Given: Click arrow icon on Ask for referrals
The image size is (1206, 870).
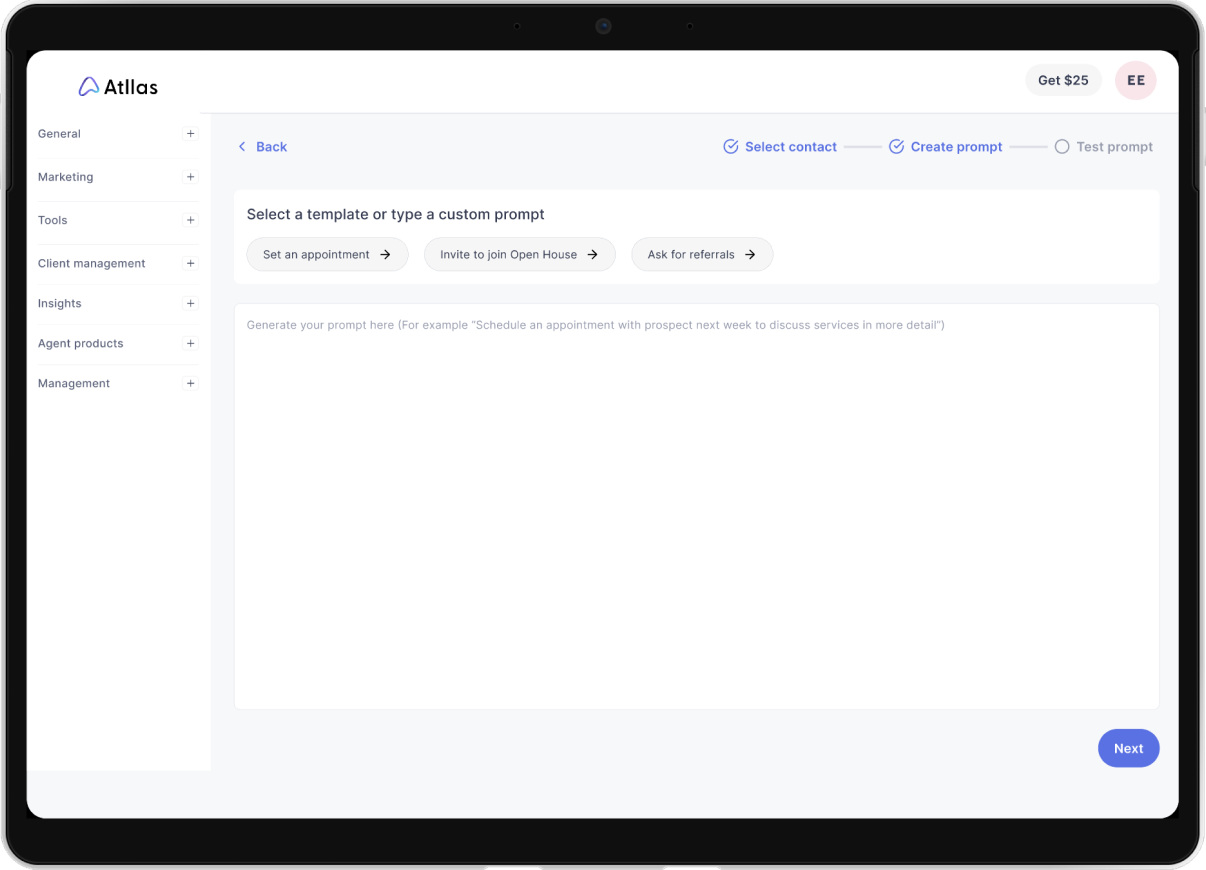Looking at the screenshot, I should 750,255.
